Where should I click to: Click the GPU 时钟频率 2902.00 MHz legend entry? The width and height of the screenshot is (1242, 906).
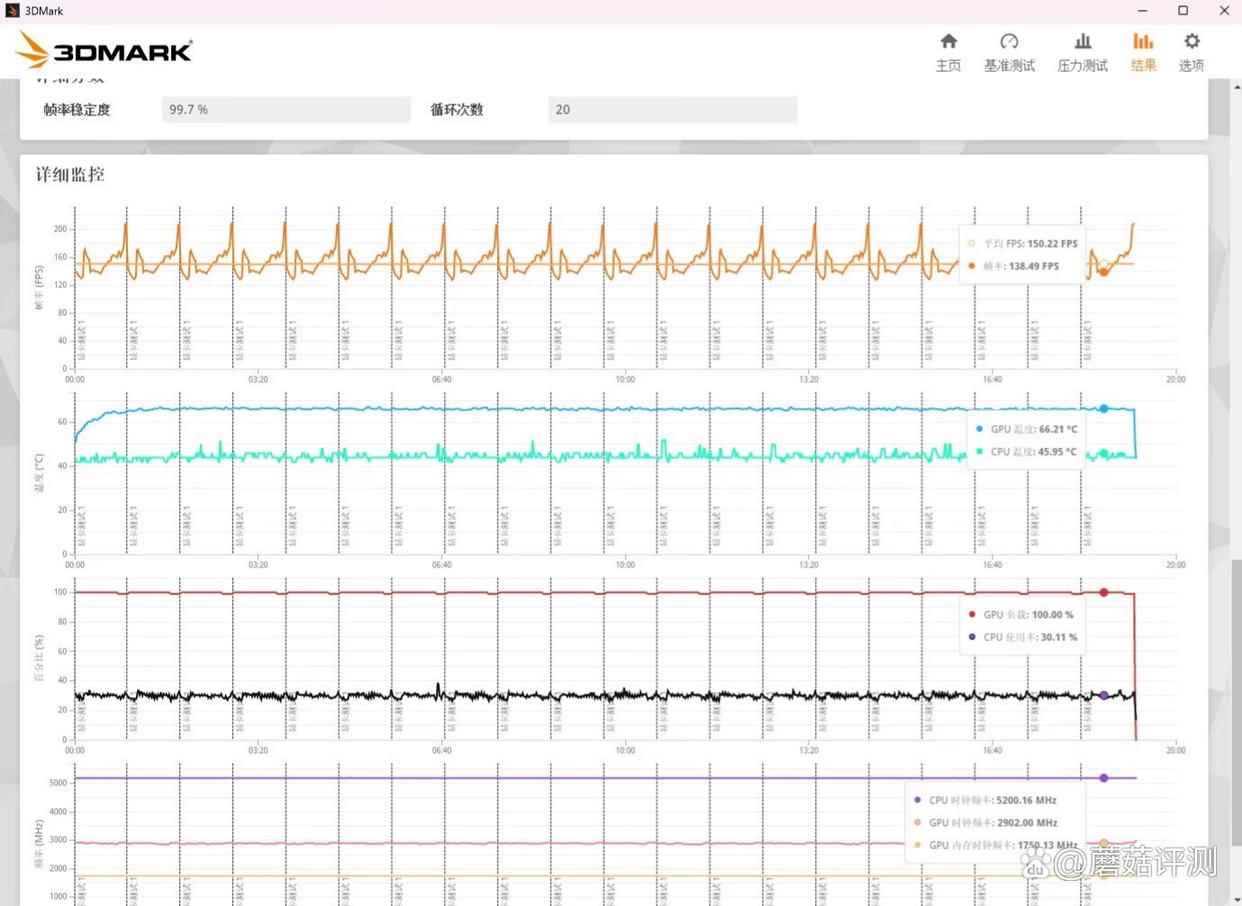click(985, 823)
